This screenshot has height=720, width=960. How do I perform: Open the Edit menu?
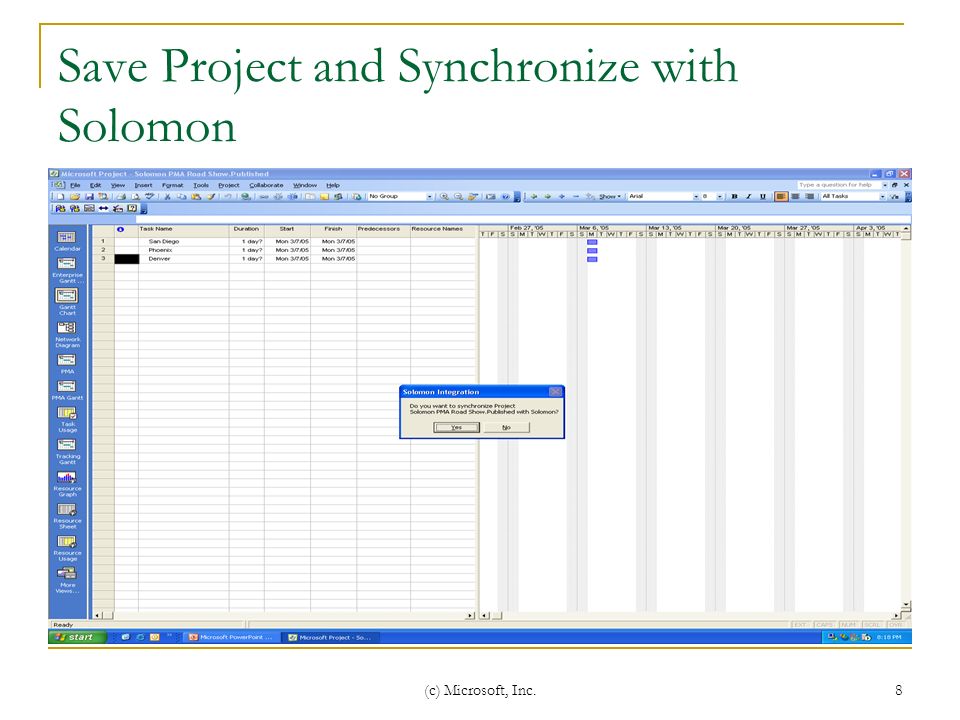click(96, 185)
